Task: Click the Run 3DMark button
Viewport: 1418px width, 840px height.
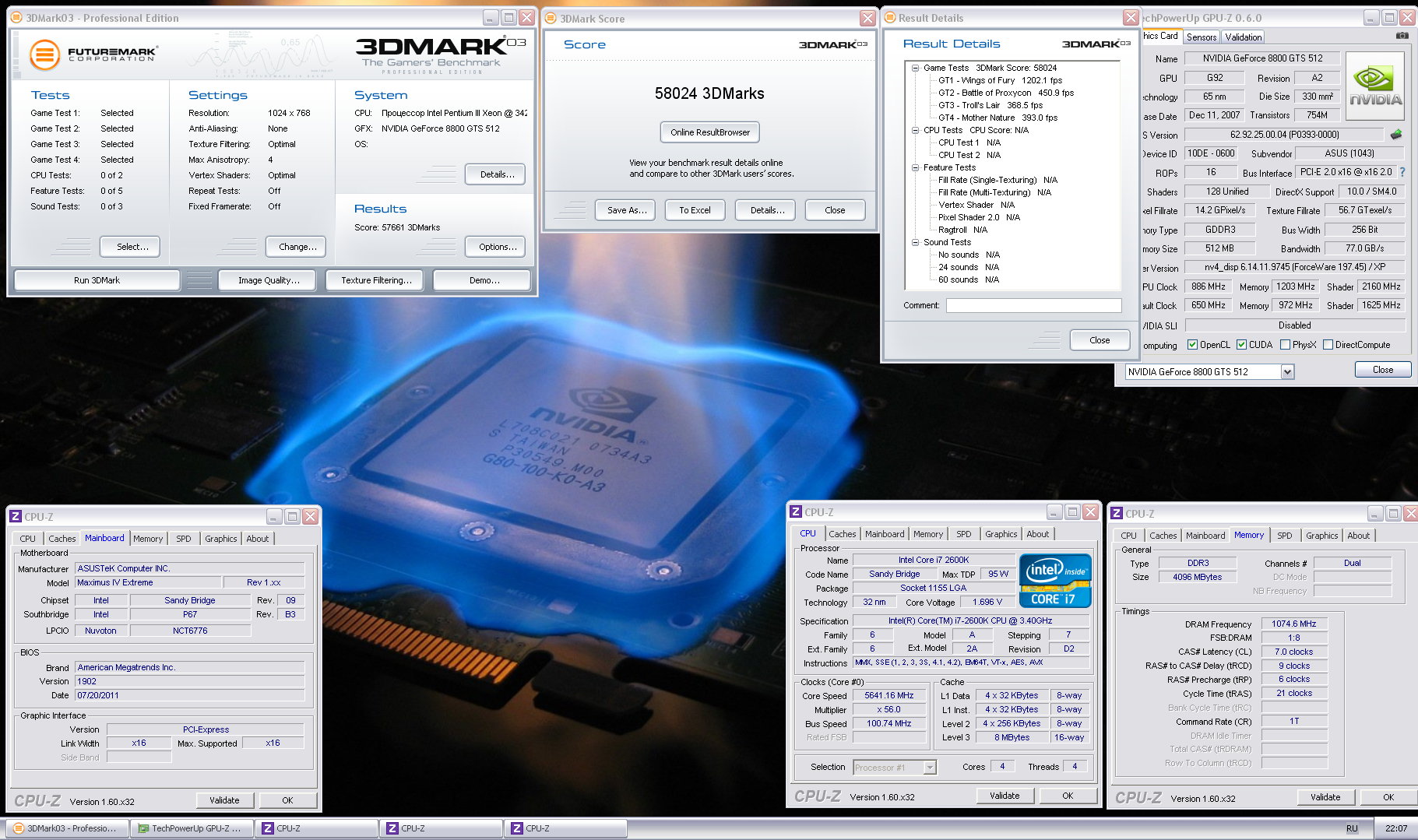Action: pyautogui.click(x=97, y=280)
